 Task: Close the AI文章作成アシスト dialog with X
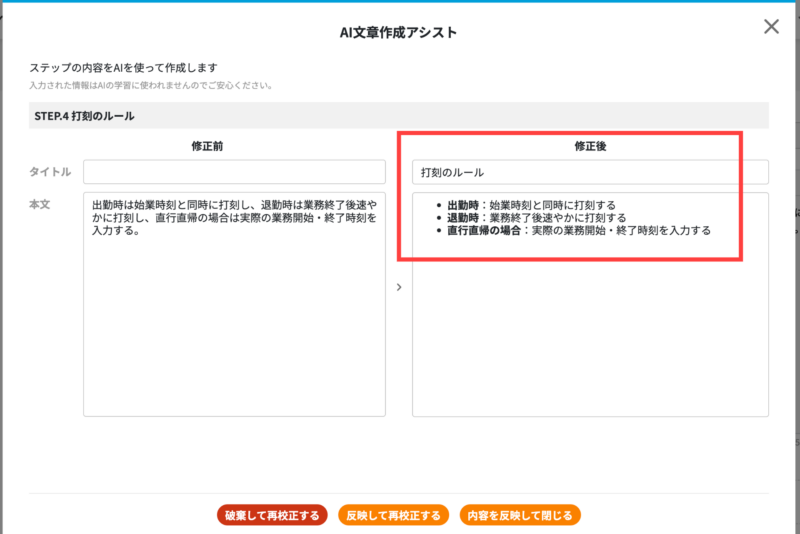pos(771,27)
